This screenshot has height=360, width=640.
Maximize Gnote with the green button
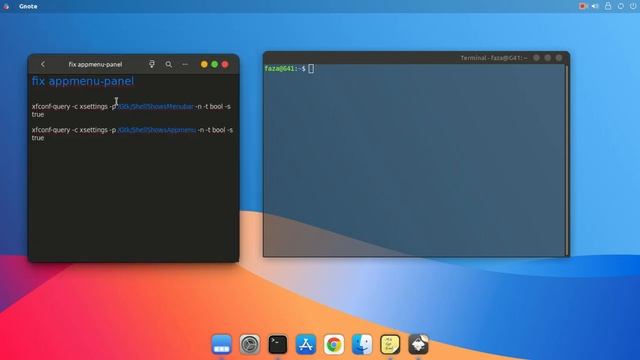point(214,64)
